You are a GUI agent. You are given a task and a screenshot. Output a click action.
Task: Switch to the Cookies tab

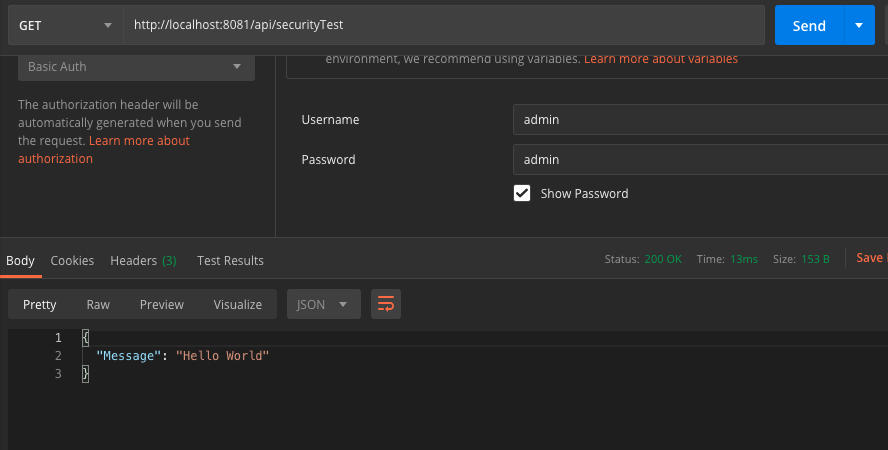tap(72, 261)
